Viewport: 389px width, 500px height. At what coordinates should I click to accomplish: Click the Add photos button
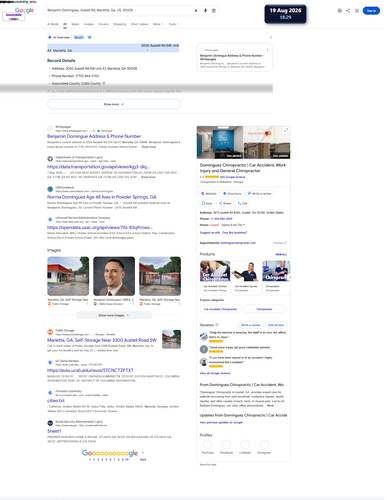276,325
